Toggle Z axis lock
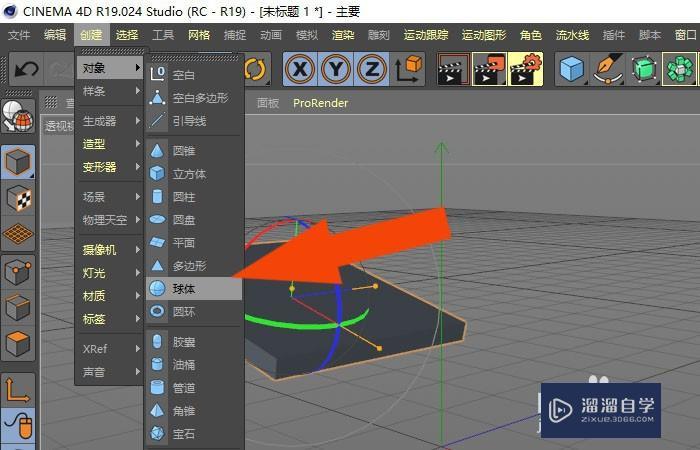The height and width of the screenshot is (450, 700). (371, 69)
